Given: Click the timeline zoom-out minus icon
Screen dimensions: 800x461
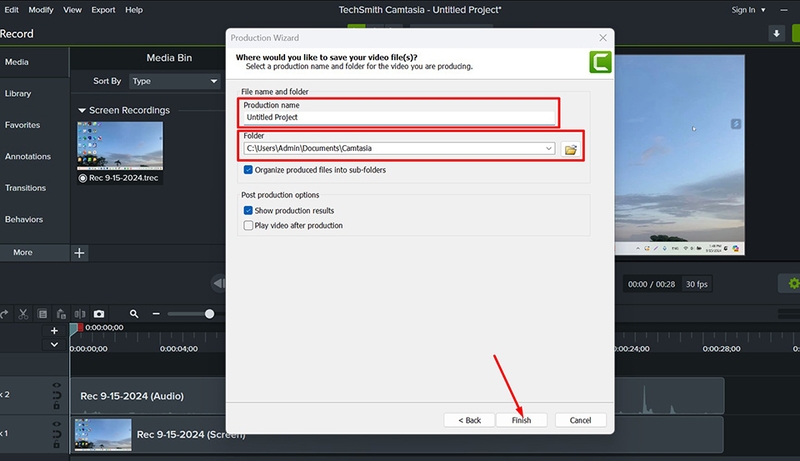Looking at the screenshot, I should 156,314.
